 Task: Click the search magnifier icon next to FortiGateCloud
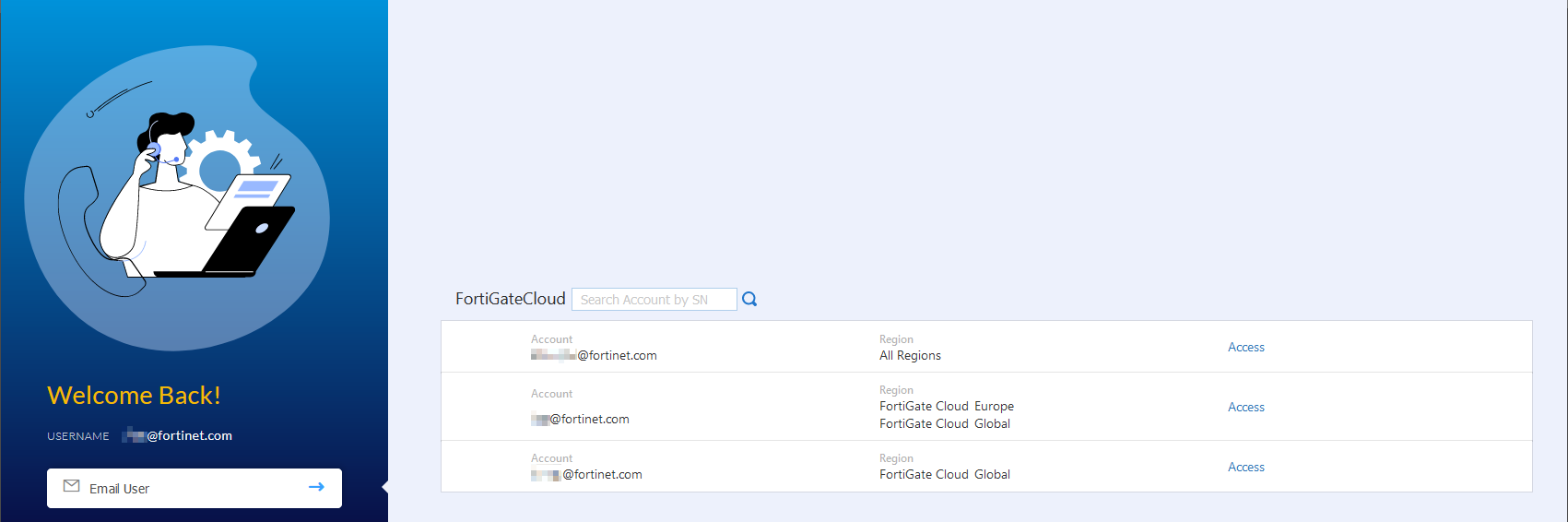click(x=749, y=299)
